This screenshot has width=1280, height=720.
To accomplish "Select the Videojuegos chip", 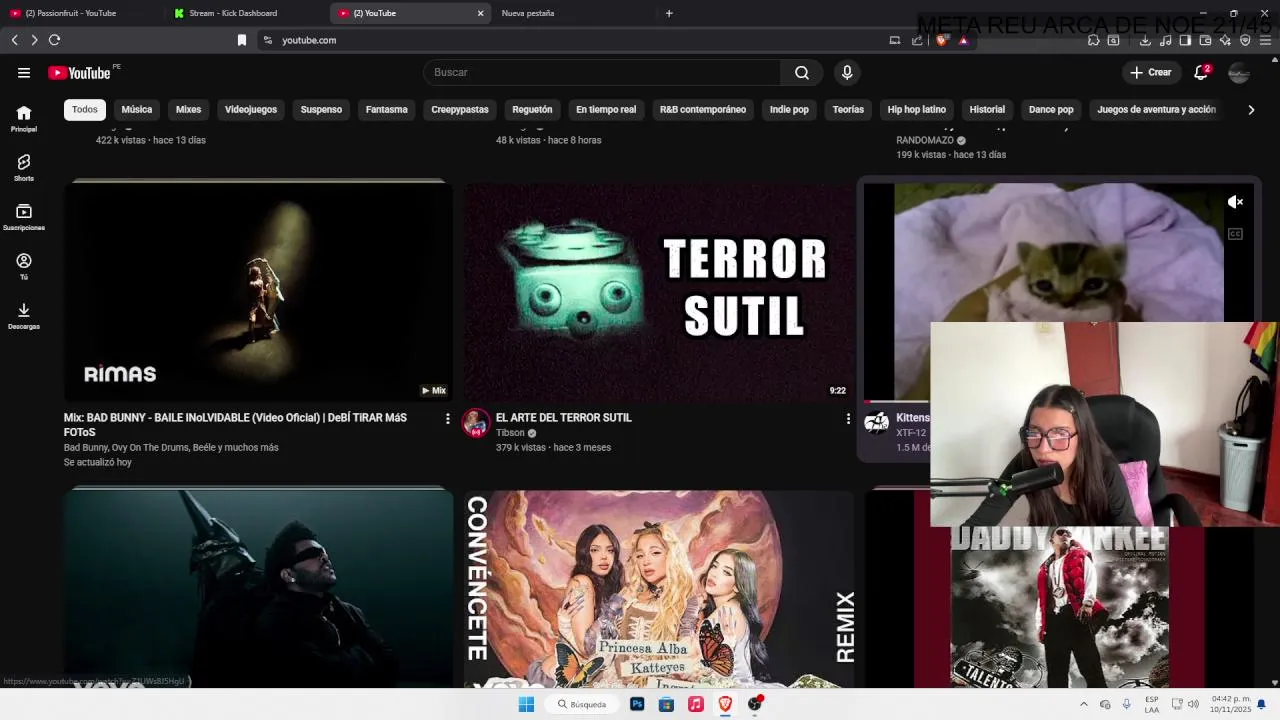I will tap(251, 109).
